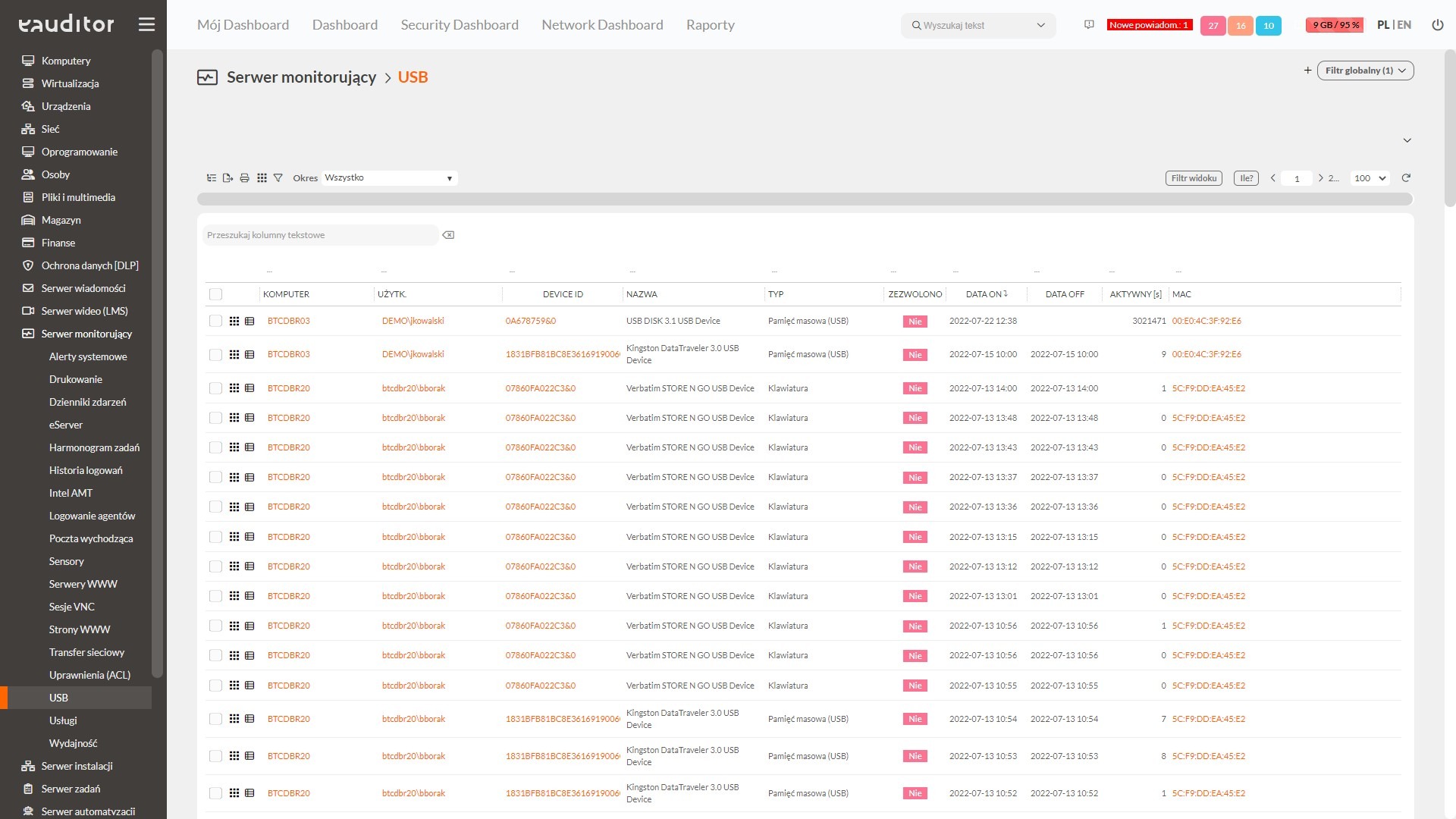The width and height of the screenshot is (1456, 819).
Task: Check the row dated 2022-07-13 13:43
Action: tap(215, 447)
